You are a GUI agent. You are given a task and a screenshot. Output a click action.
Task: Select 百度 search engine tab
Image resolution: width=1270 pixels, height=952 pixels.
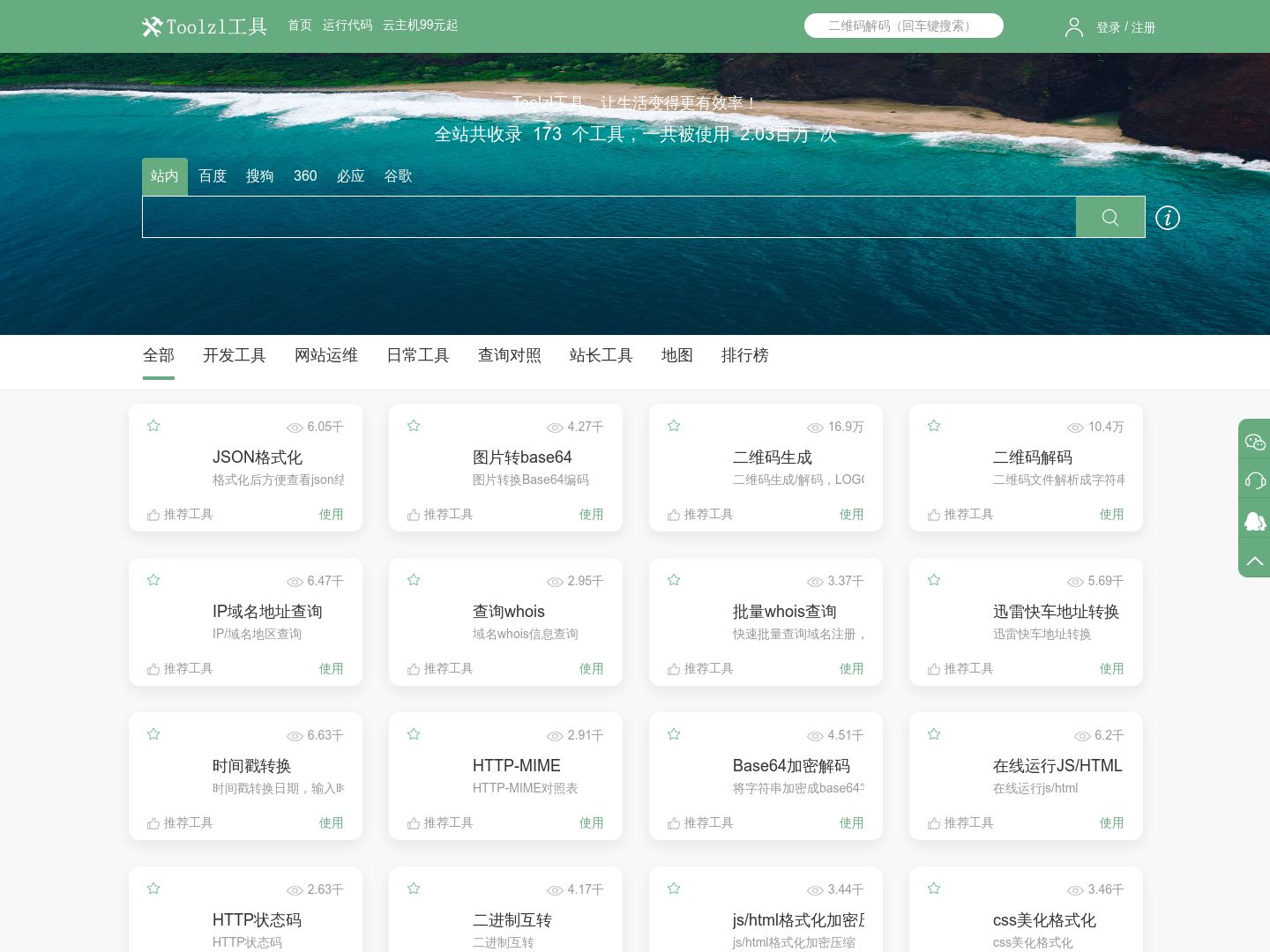(213, 176)
